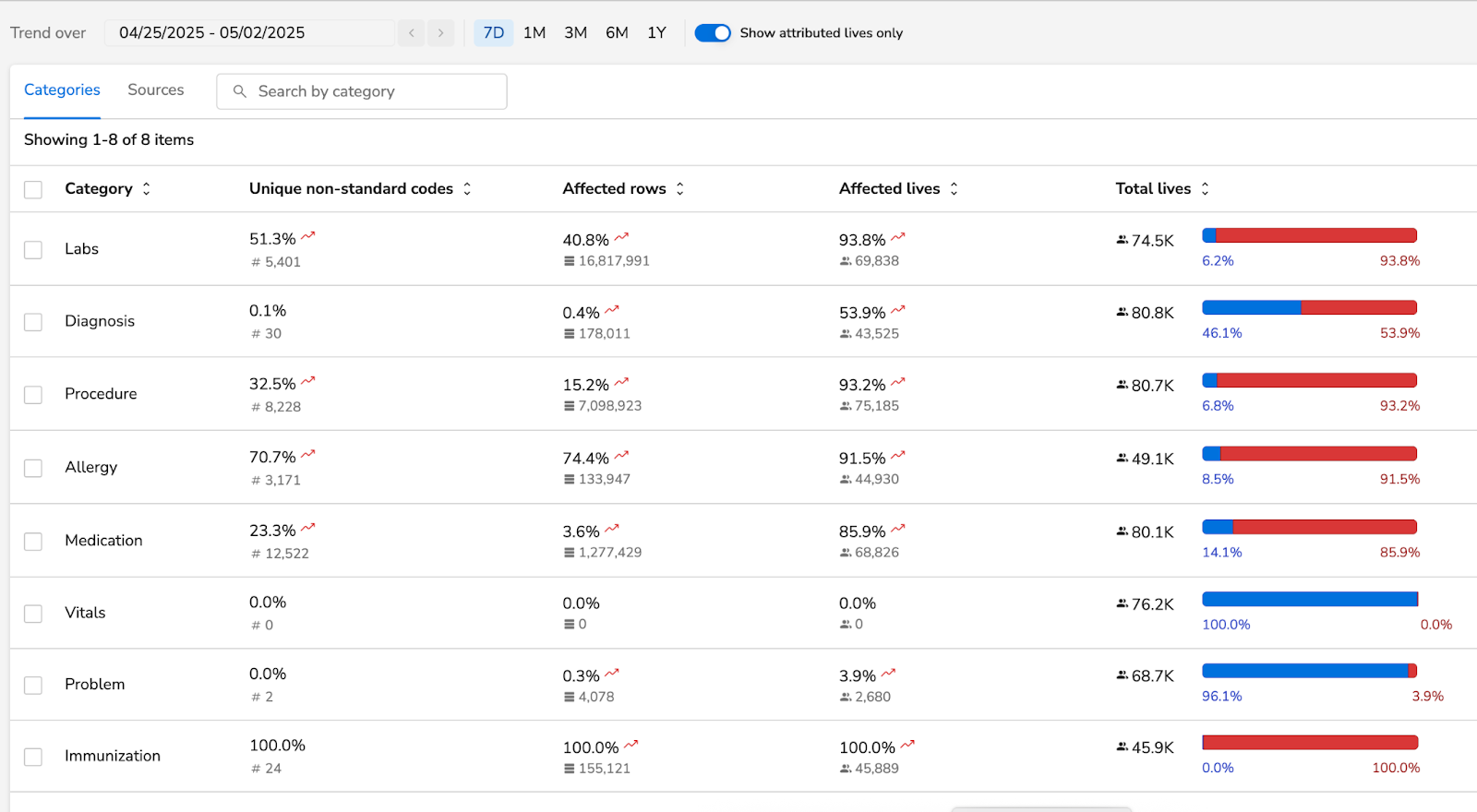The height and width of the screenshot is (812, 1477).
Task: Switch to the Sources tab
Action: point(156,90)
